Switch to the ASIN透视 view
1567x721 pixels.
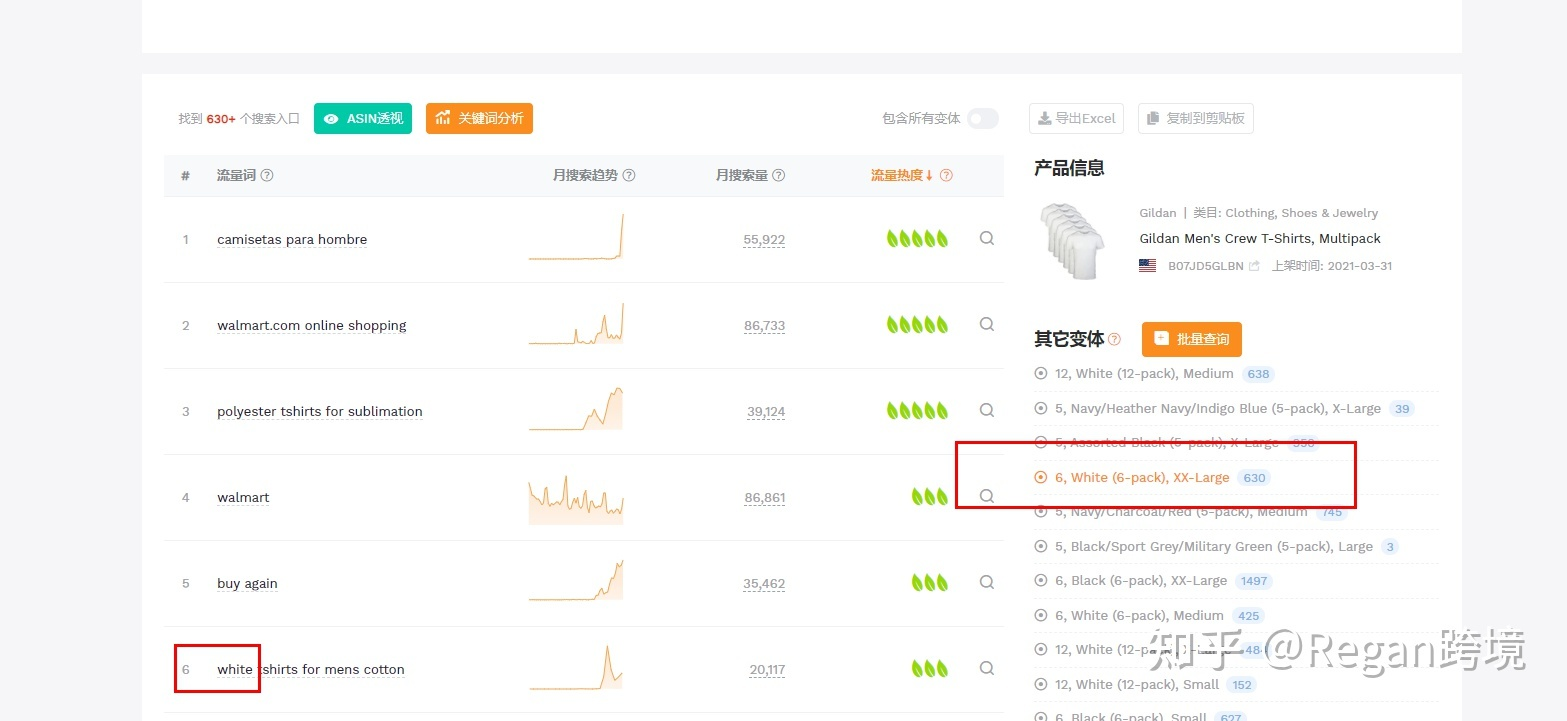pyautogui.click(x=362, y=118)
